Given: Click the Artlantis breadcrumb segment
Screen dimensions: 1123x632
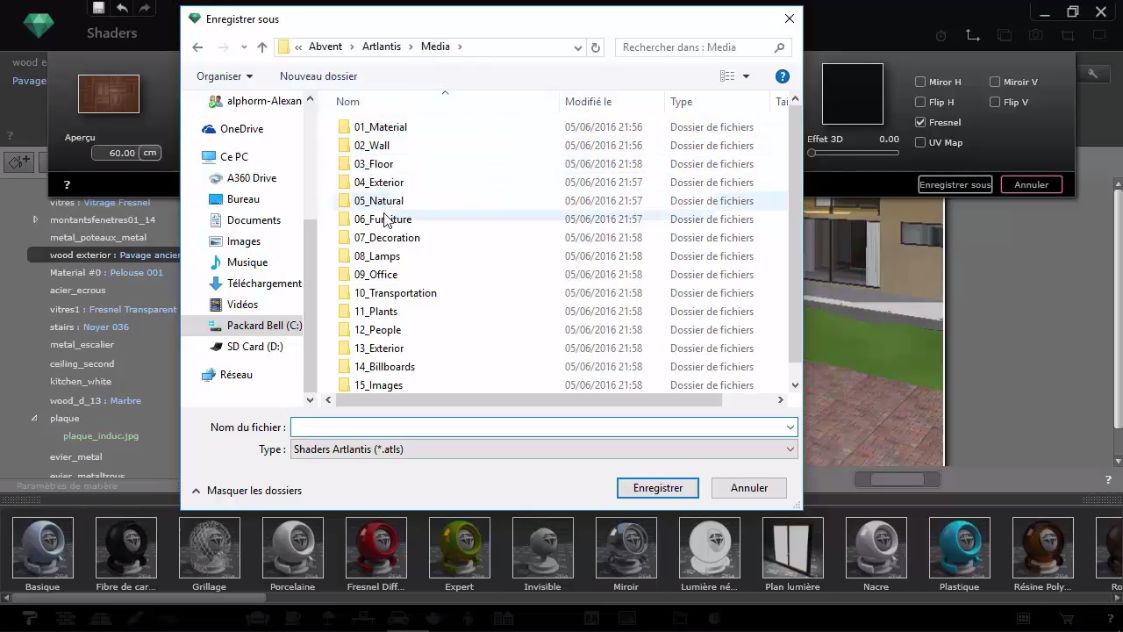Looking at the screenshot, I should click(x=381, y=47).
